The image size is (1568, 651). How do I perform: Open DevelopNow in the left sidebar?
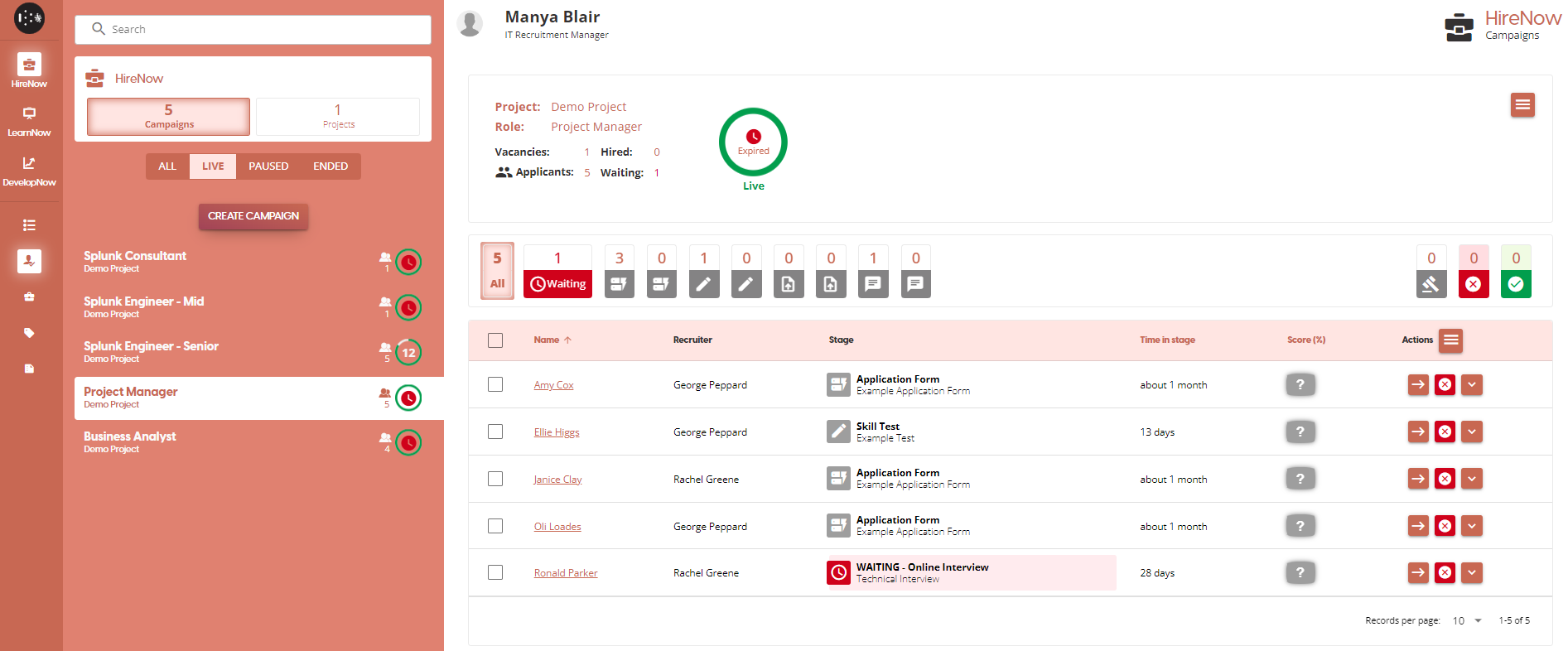pos(29,171)
